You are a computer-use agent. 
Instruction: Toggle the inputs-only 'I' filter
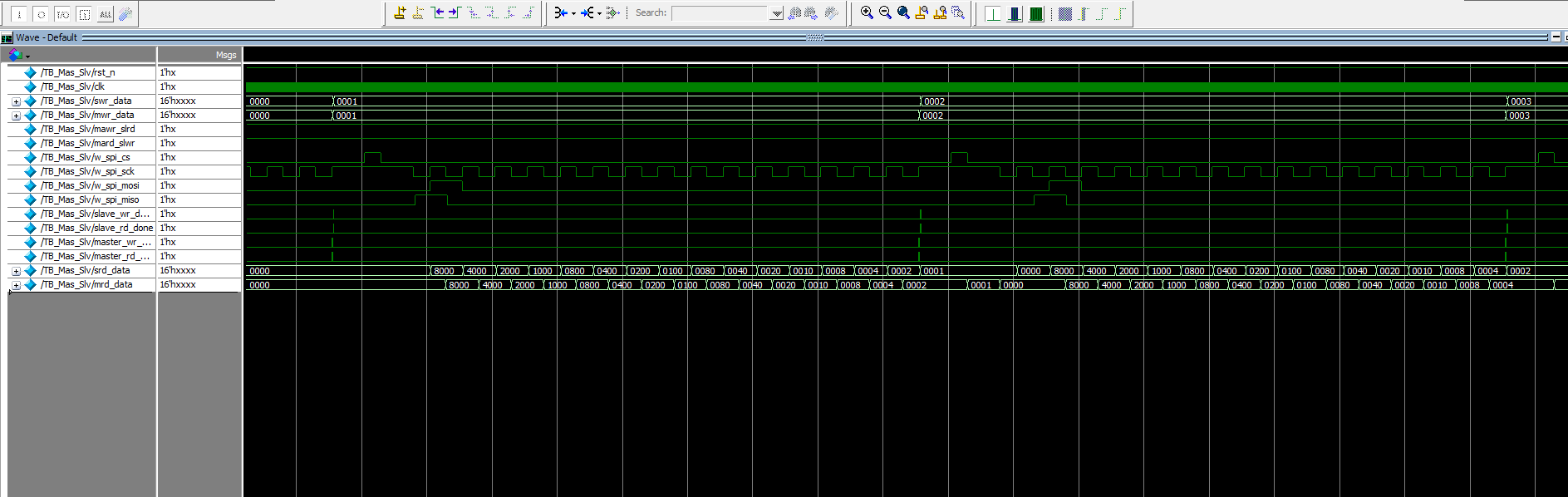(19, 14)
